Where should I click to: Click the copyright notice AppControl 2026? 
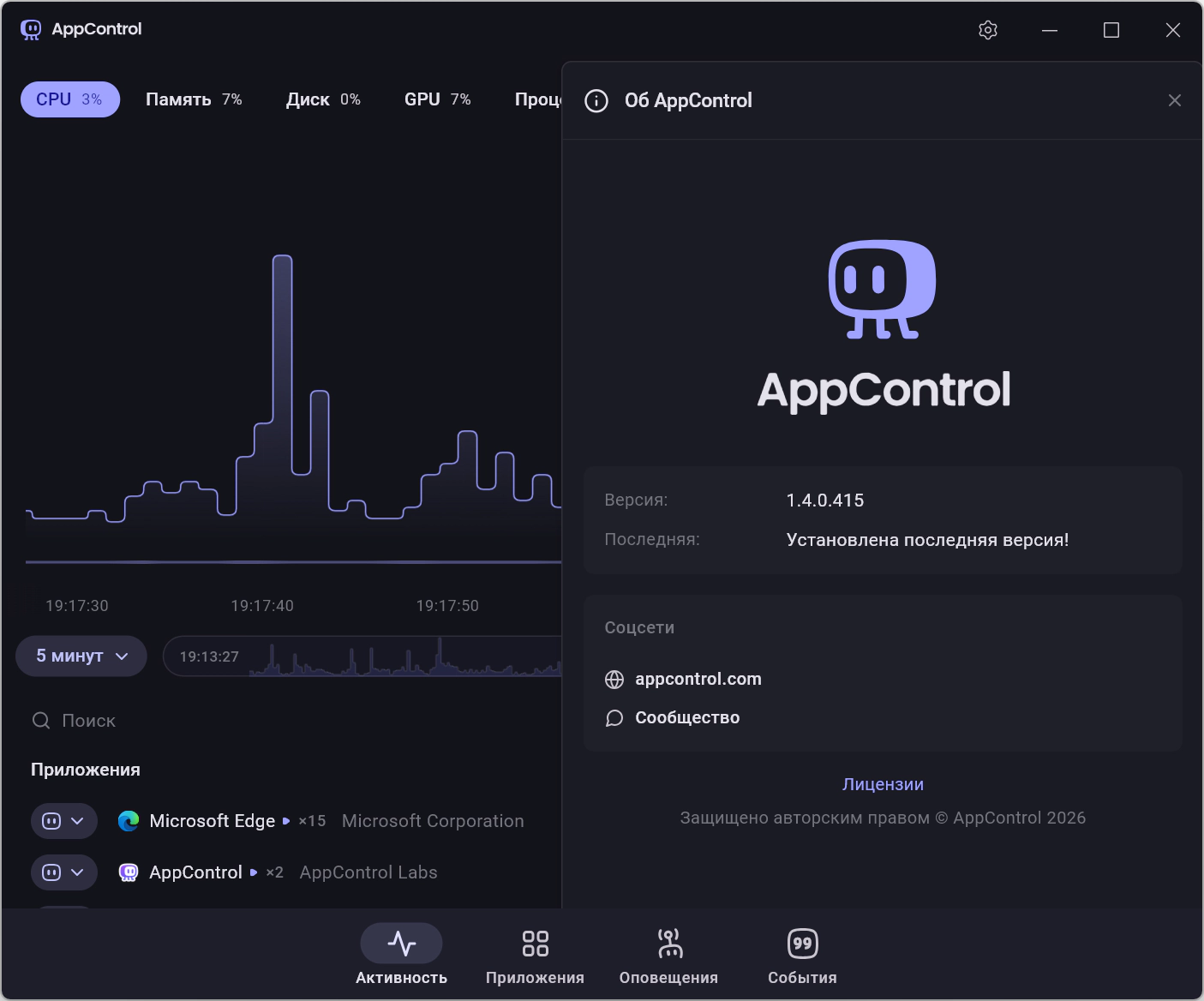883,818
